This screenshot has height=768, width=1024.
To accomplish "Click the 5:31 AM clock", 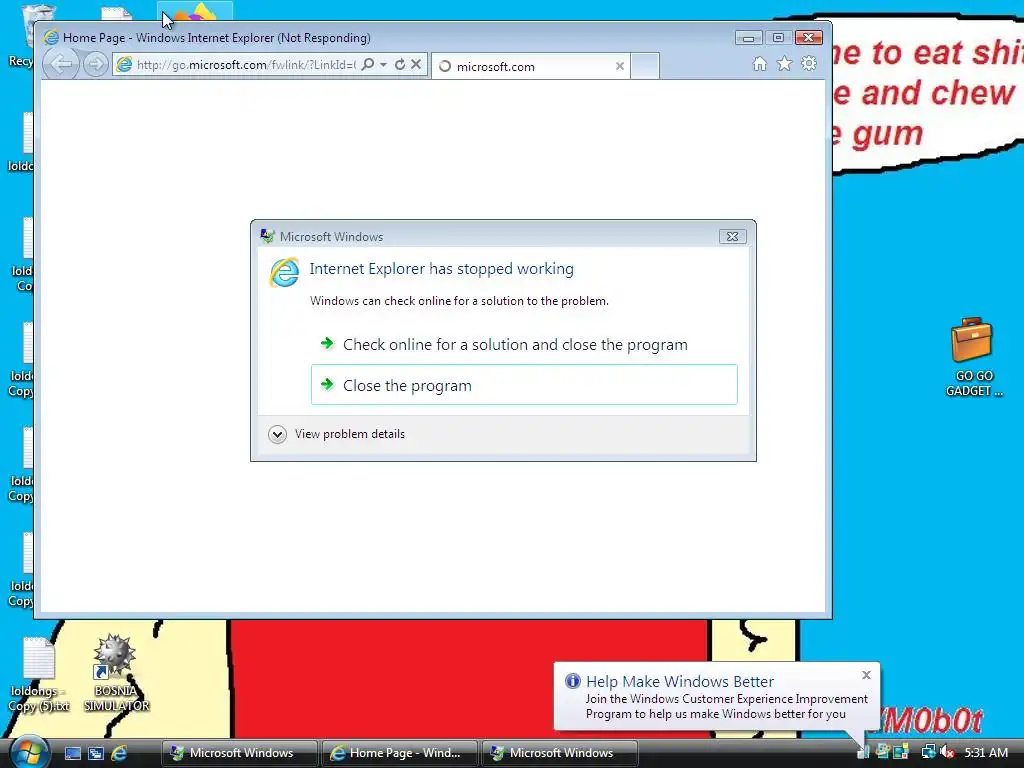I will (986, 752).
